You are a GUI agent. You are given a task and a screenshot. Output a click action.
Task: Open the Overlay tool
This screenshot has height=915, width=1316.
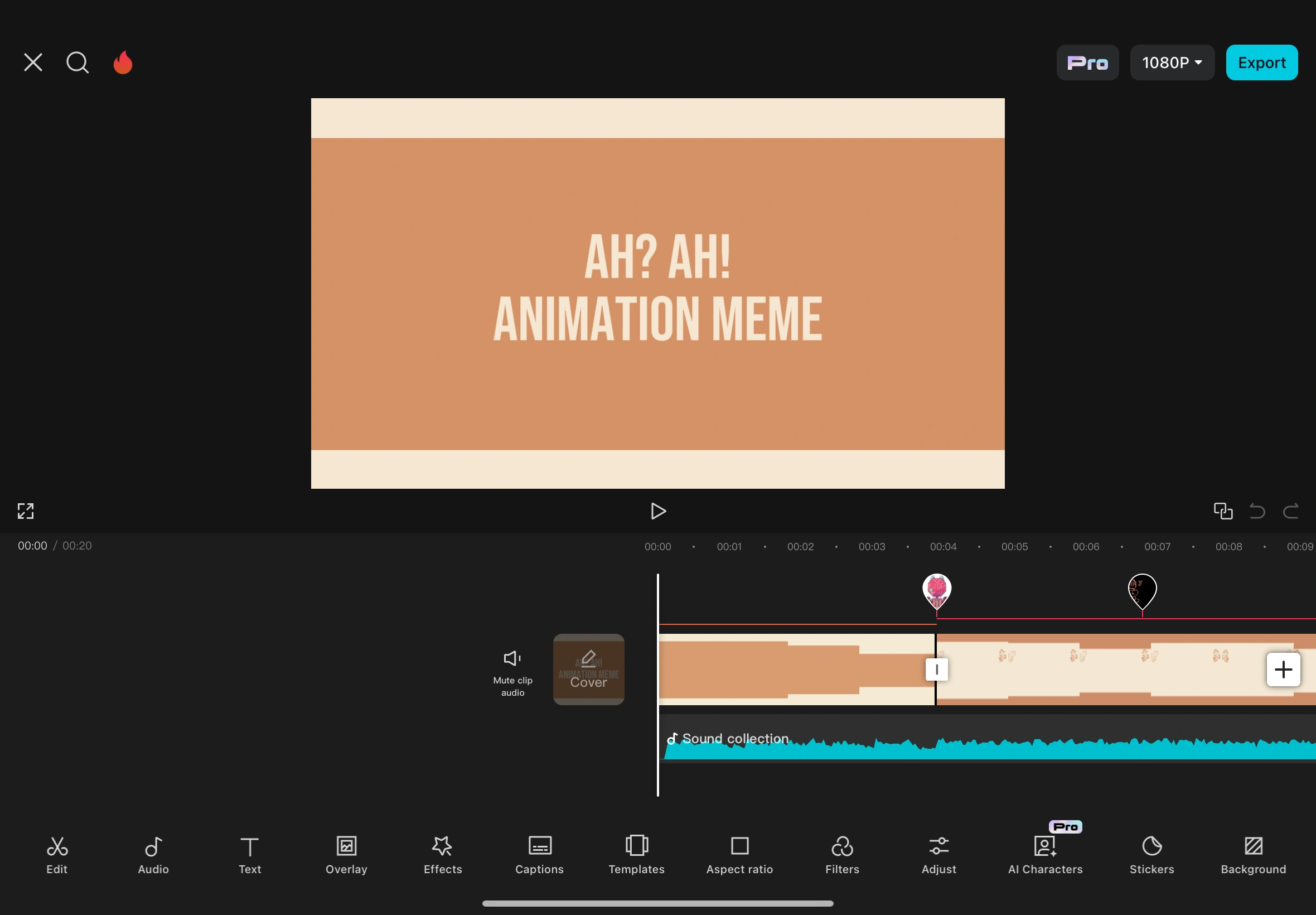[x=346, y=854]
